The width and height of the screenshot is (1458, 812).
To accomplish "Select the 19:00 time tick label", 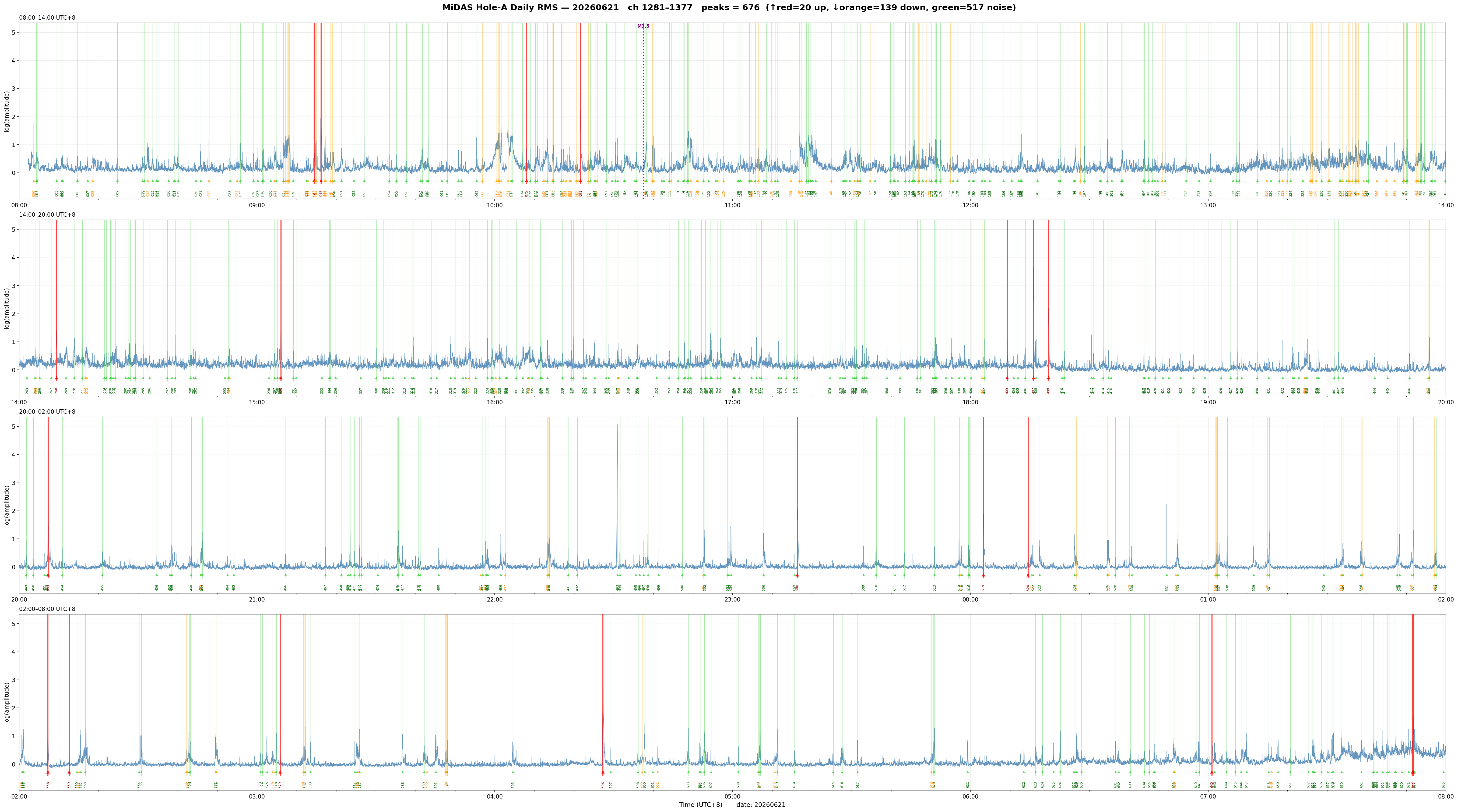I will point(1208,402).
